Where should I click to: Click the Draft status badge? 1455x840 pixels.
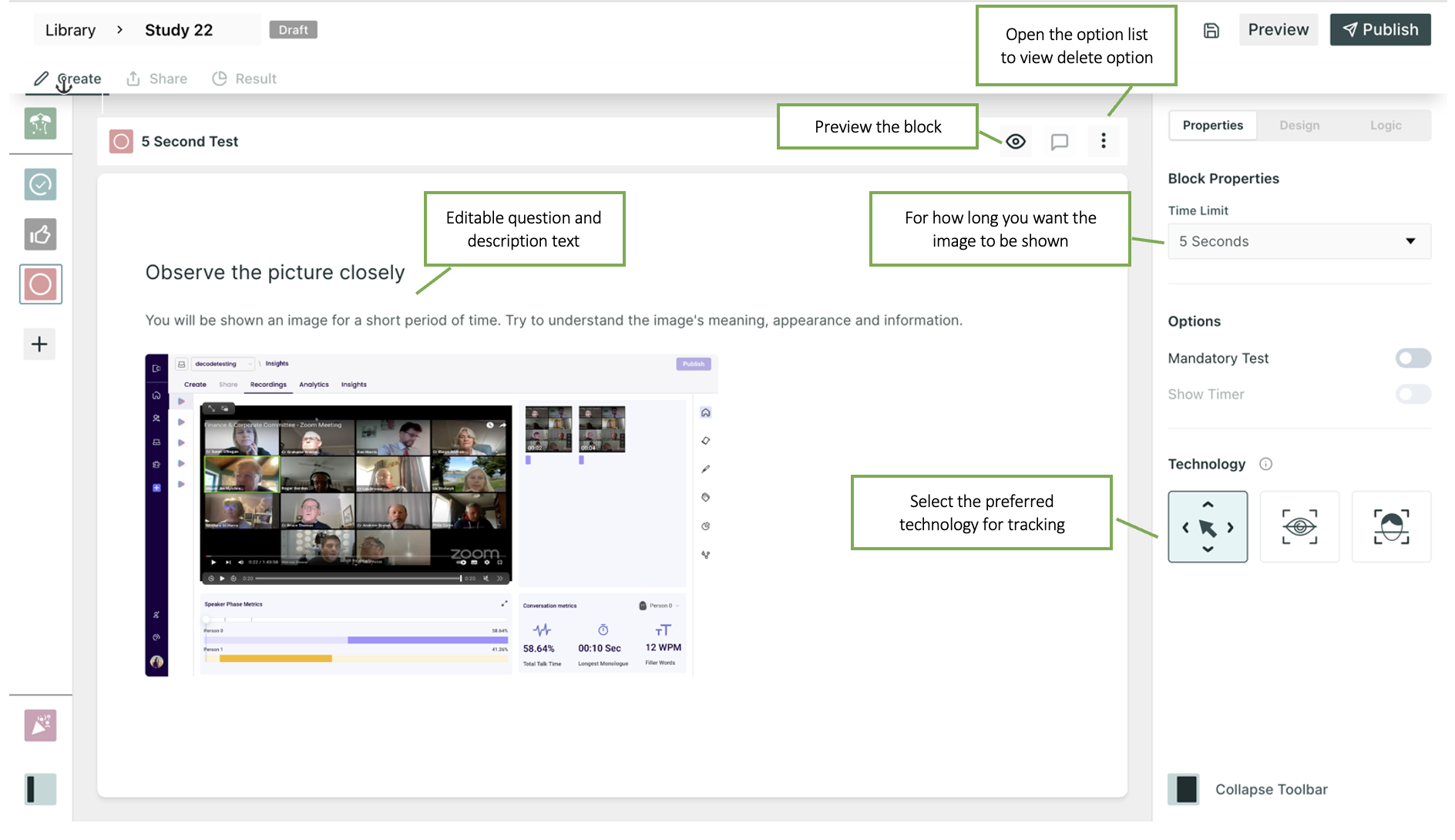click(293, 30)
